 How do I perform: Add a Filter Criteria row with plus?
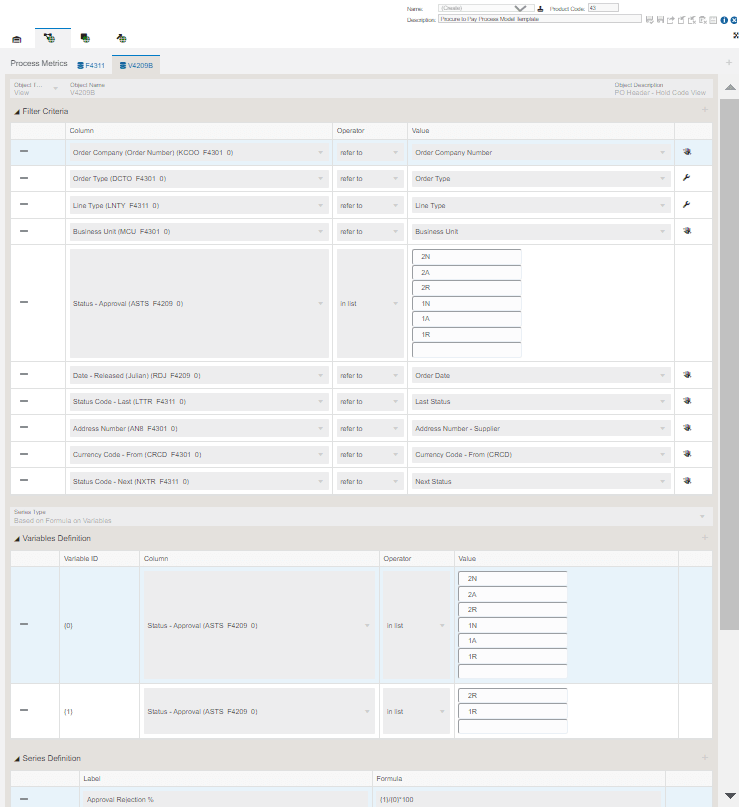pyautogui.click(x=705, y=110)
